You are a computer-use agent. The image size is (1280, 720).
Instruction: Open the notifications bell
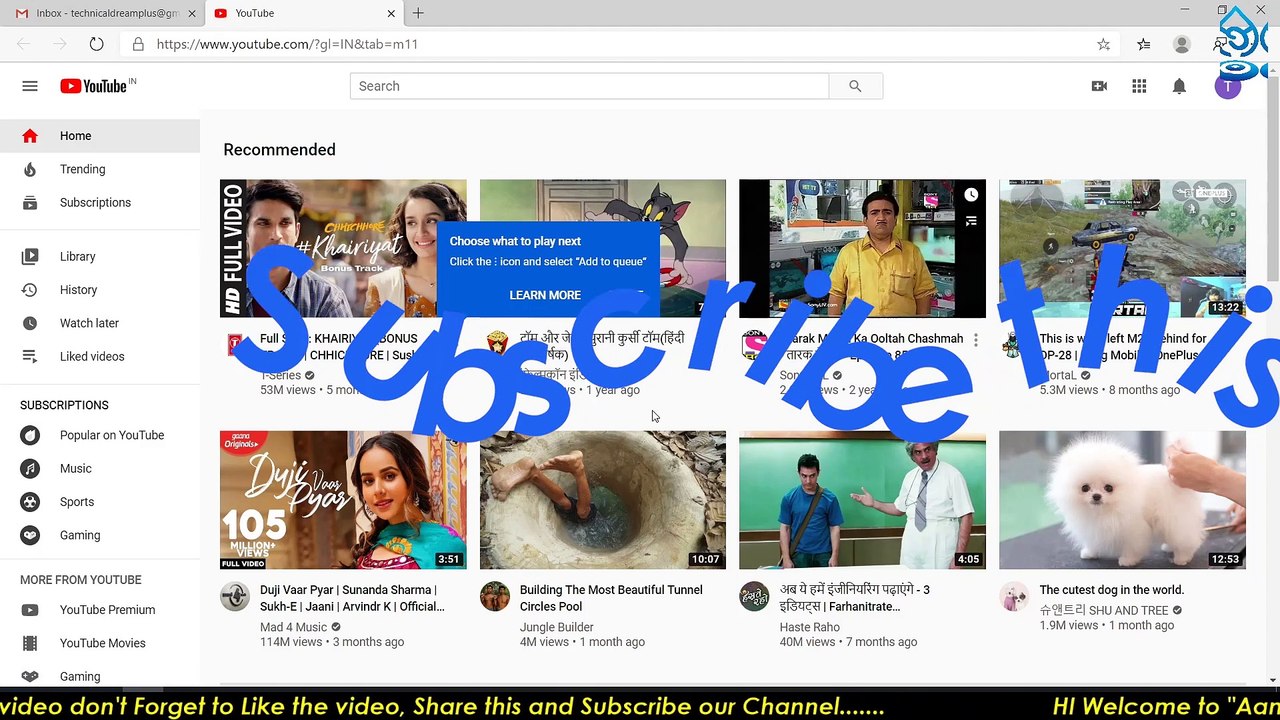(x=1179, y=86)
